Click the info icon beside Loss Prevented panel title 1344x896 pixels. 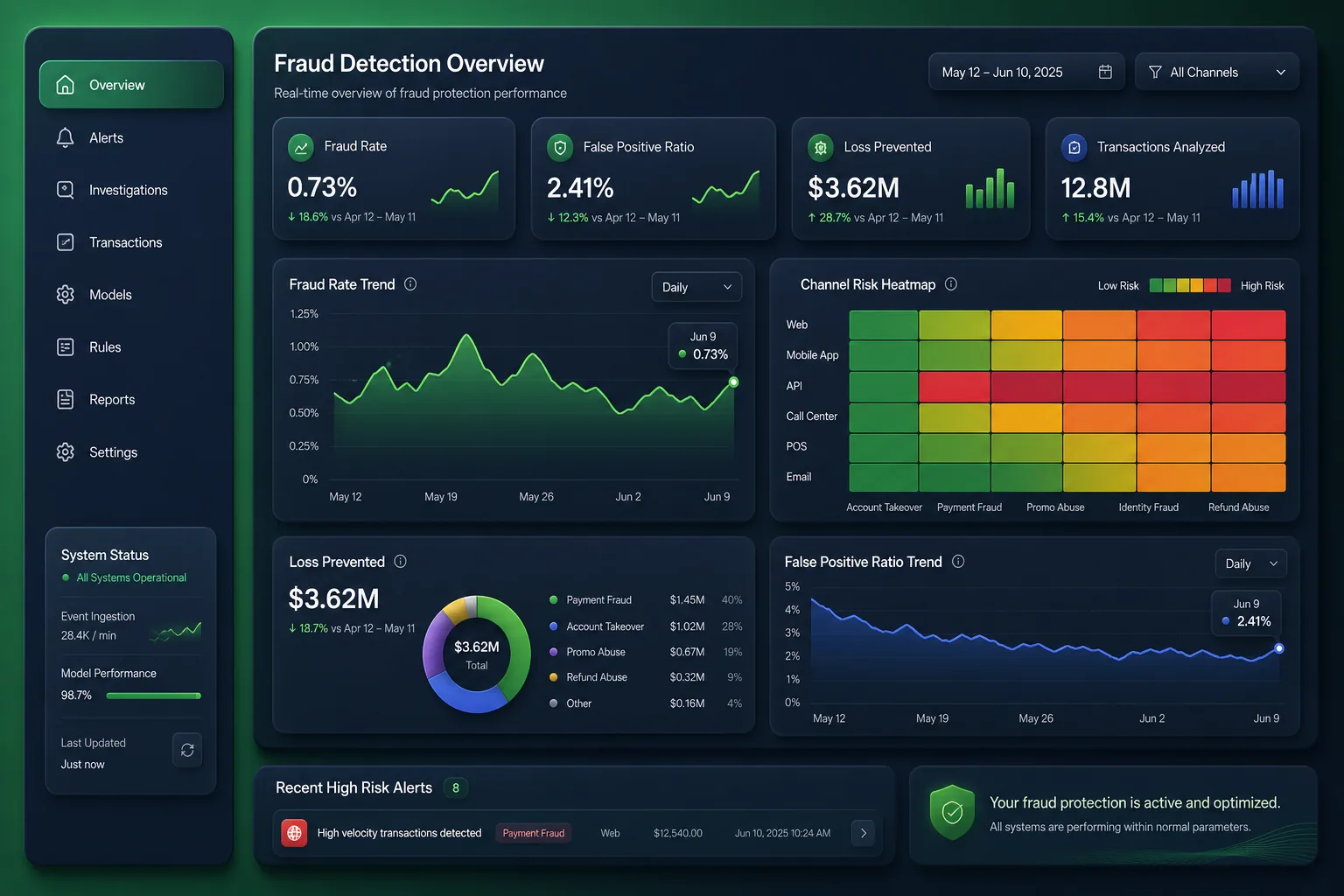click(400, 562)
